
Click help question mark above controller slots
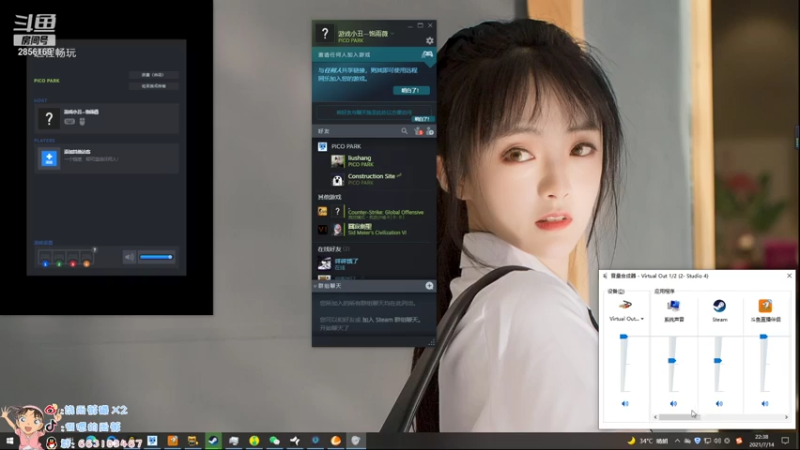click(x=95, y=249)
